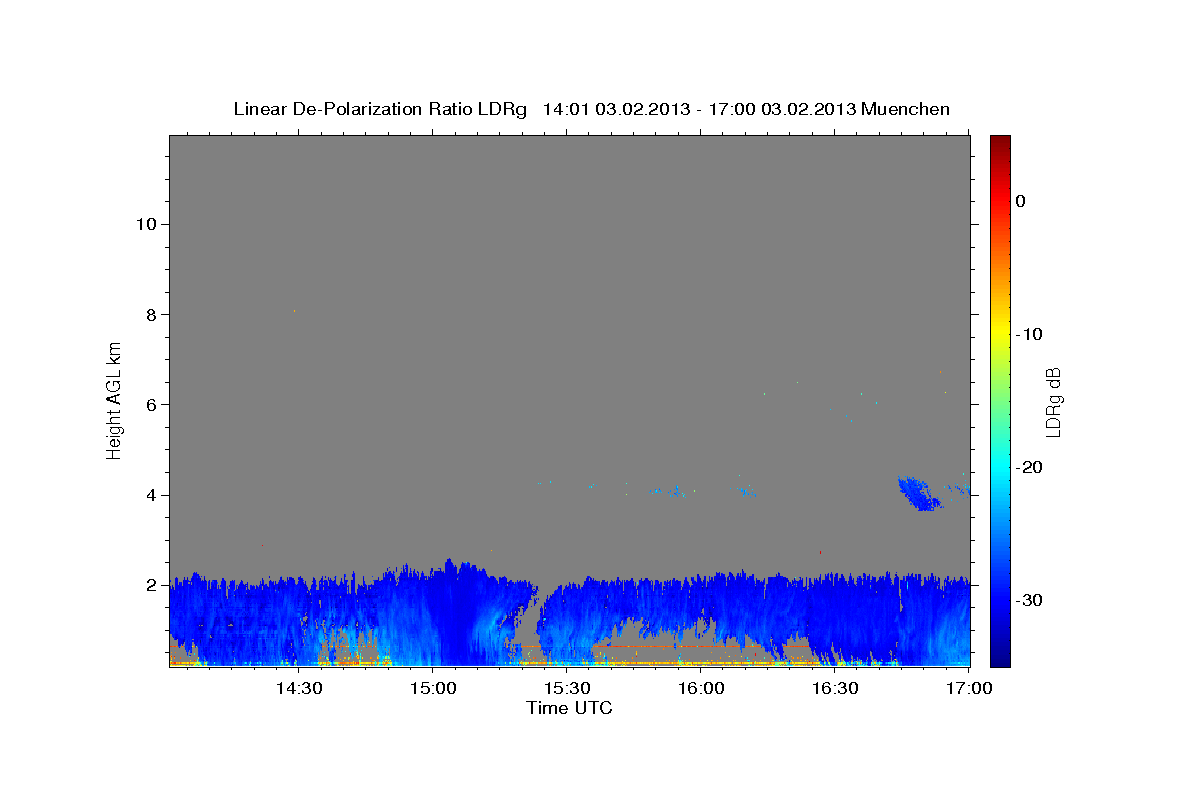Select the 16:00 time tick label

pos(701,688)
